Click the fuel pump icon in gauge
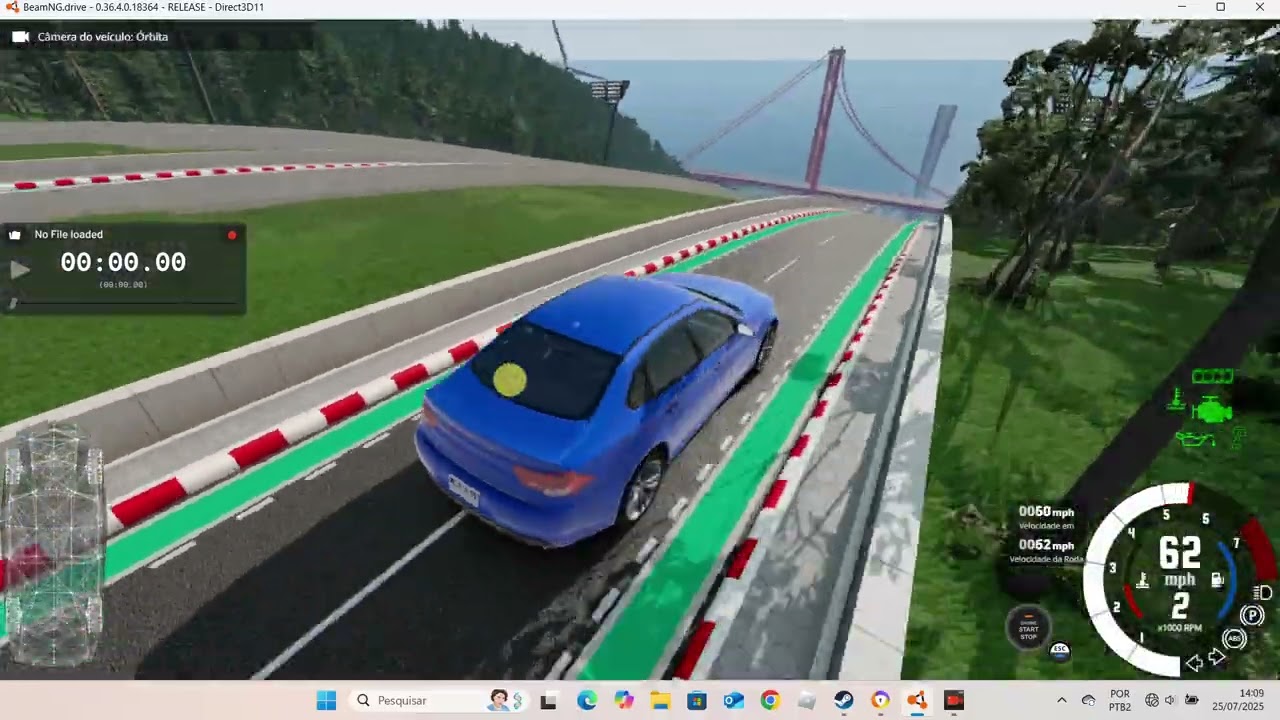1280x720 pixels. [x=1218, y=579]
